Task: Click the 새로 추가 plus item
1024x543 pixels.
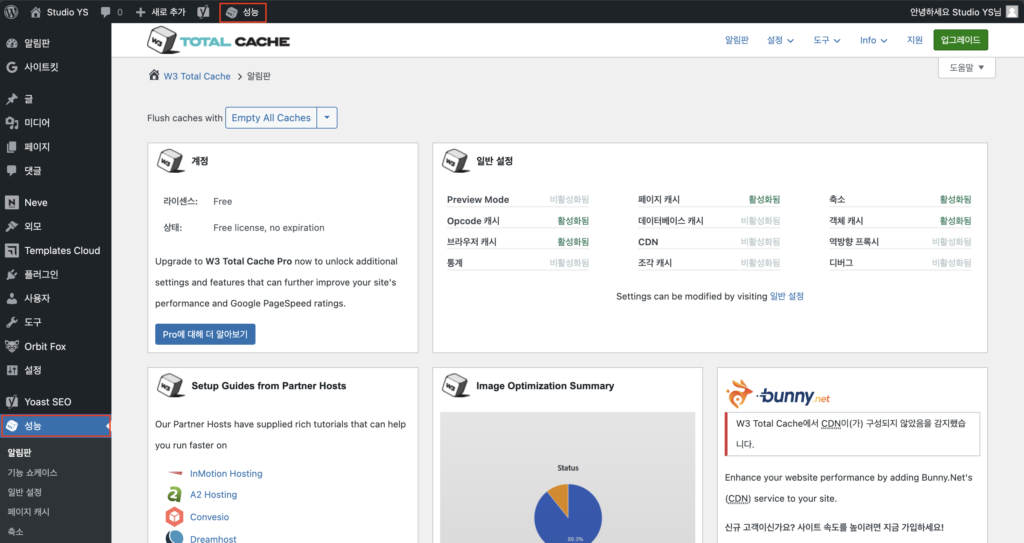Action: point(160,12)
